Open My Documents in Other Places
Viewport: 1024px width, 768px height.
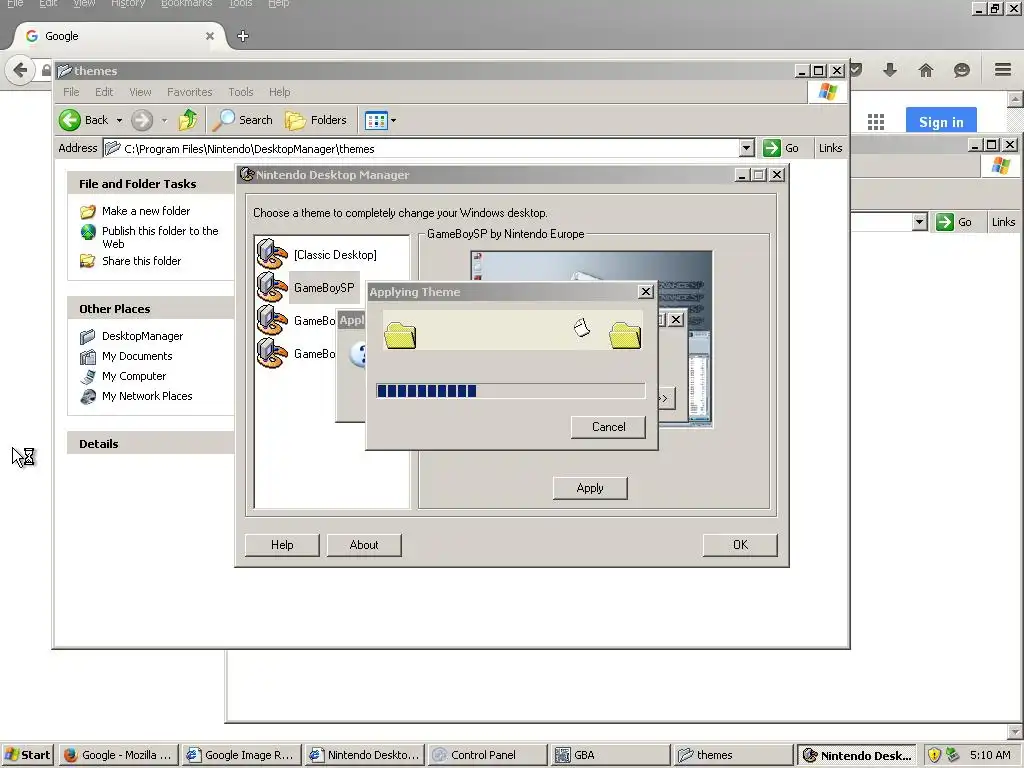coord(137,356)
